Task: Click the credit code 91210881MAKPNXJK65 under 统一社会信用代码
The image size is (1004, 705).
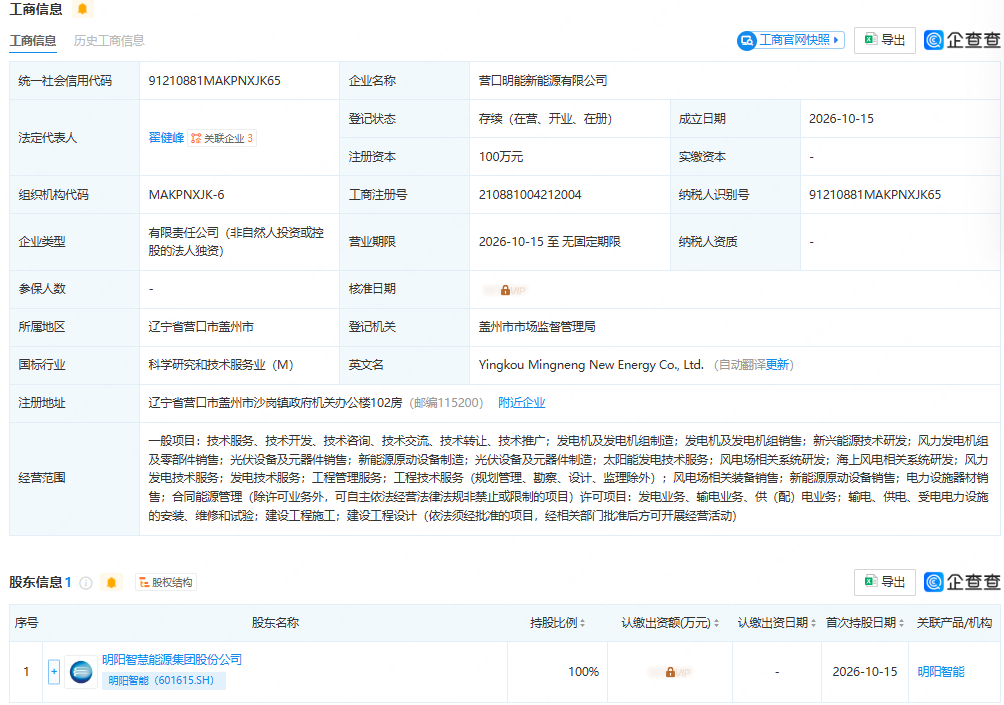Action: (x=215, y=81)
